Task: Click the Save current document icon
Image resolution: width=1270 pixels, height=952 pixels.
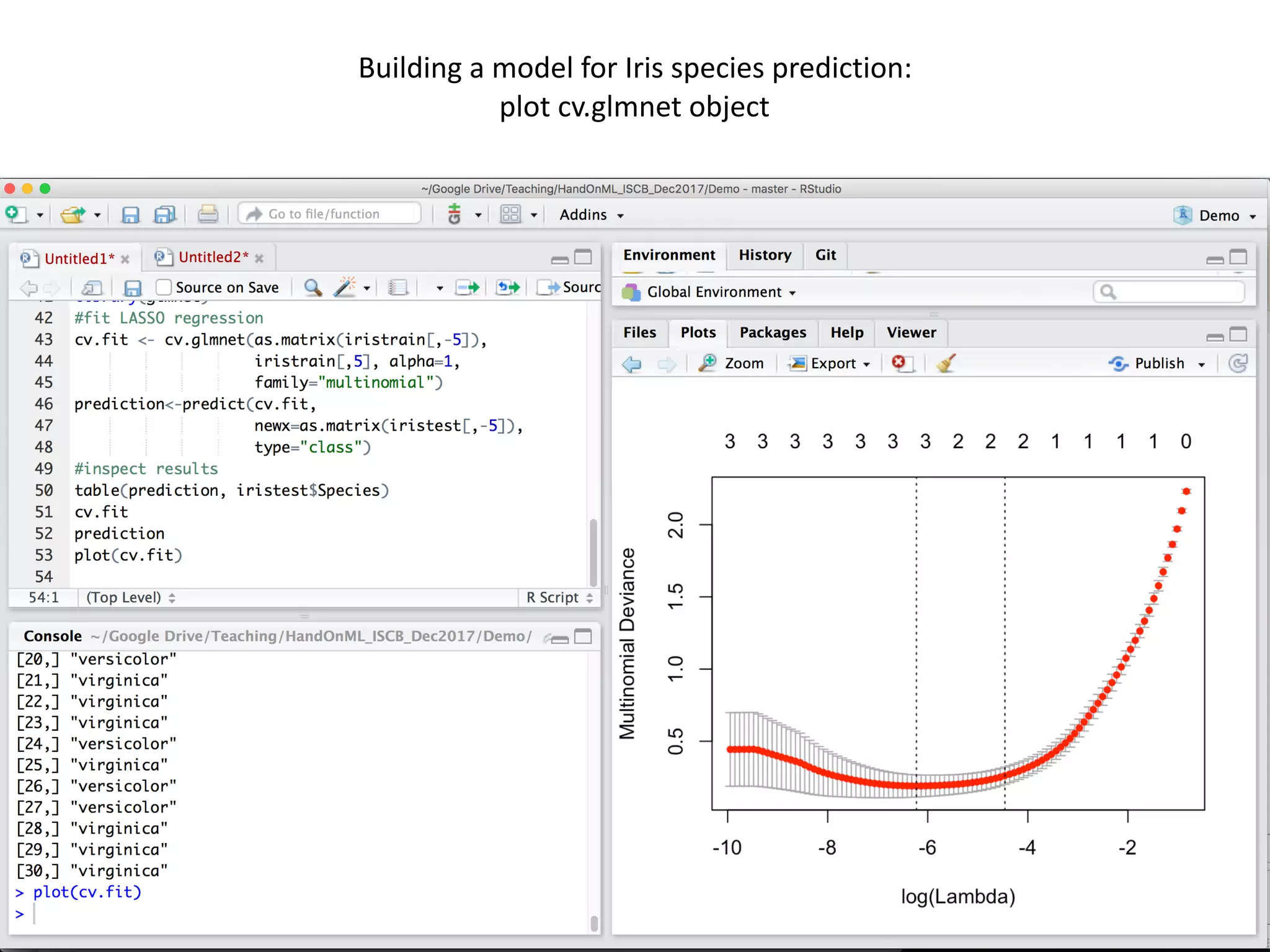Action: point(130,214)
